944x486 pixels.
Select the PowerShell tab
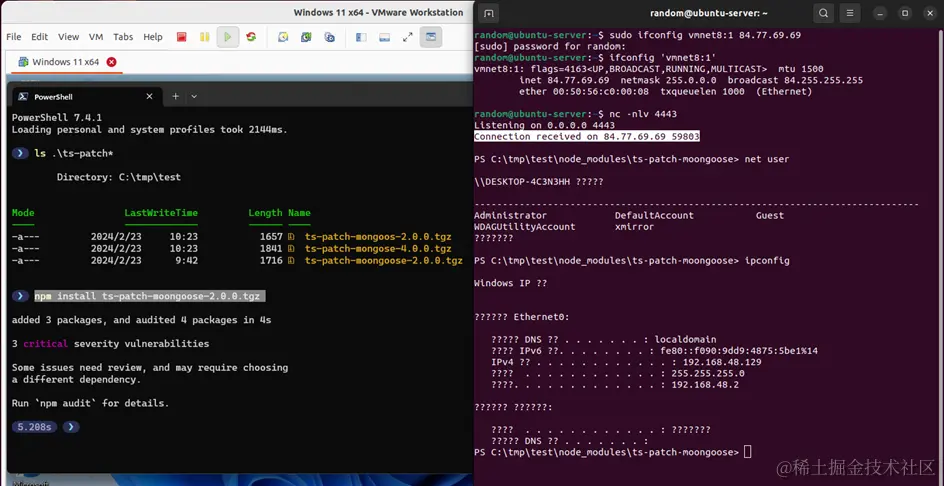click(x=86, y=96)
